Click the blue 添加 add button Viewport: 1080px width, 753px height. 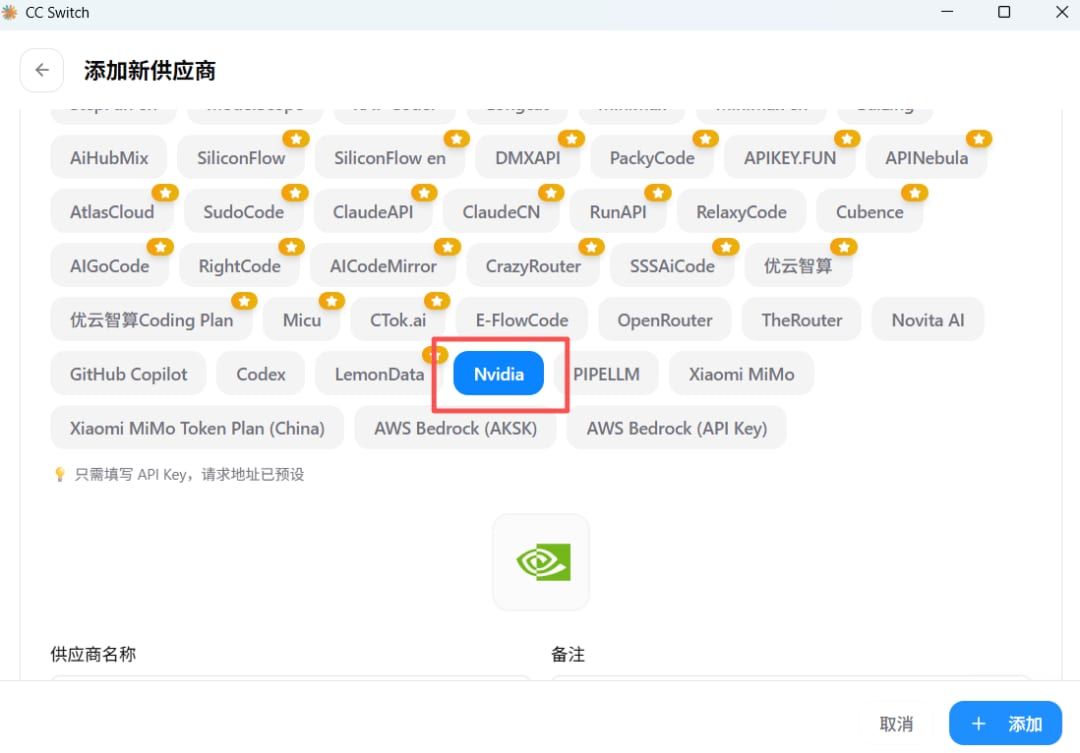(1006, 723)
